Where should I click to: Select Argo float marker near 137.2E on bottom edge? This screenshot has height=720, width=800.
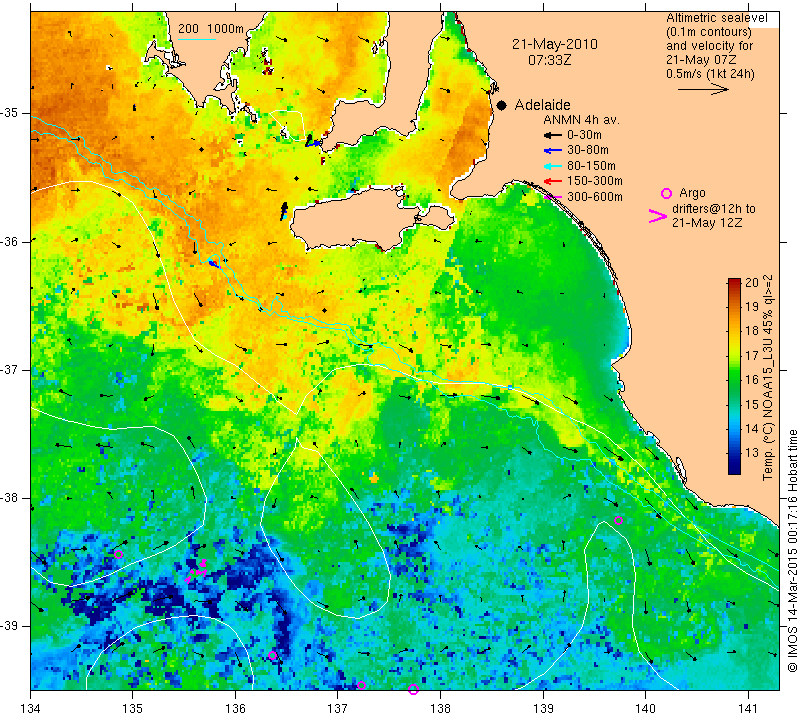[361, 685]
